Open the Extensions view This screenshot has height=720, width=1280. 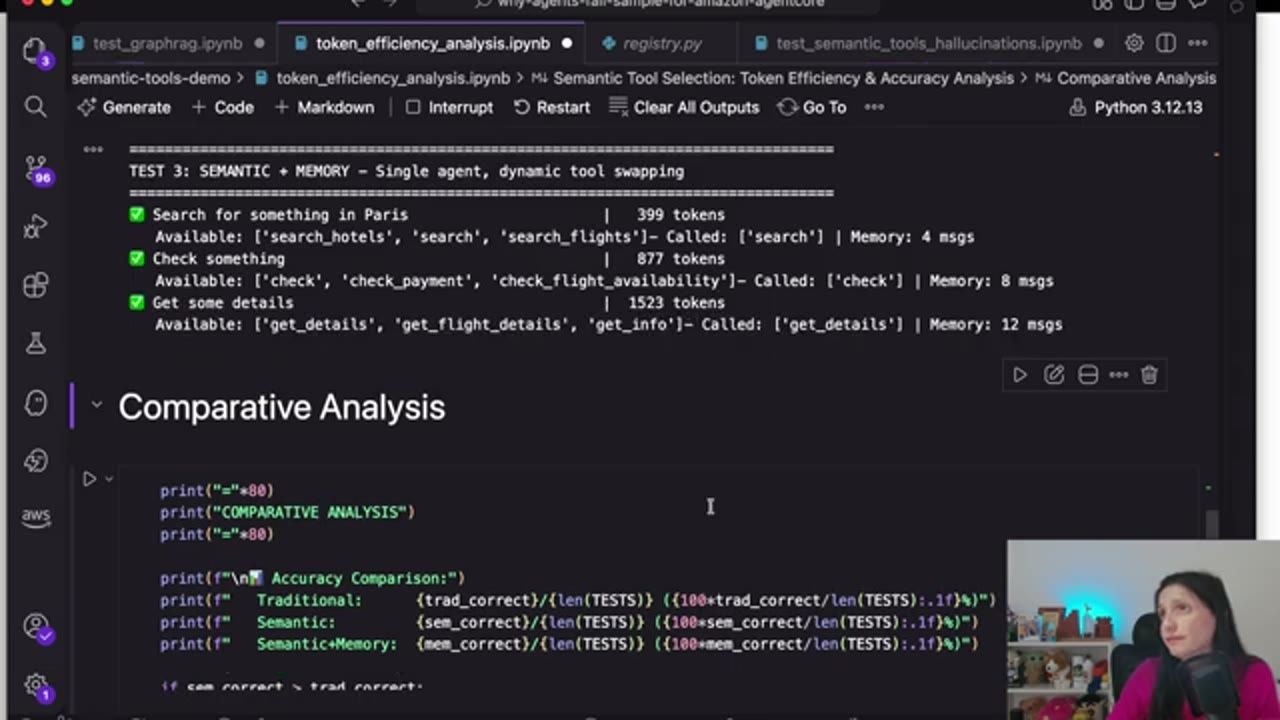(x=35, y=285)
